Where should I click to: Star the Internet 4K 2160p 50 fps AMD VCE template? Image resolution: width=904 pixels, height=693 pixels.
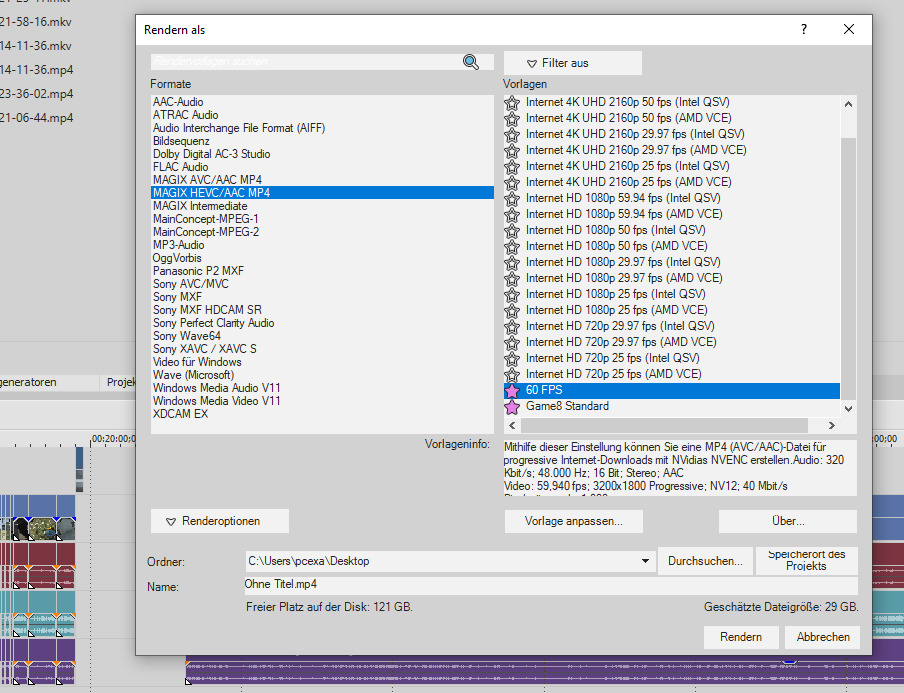[x=513, y=118]
